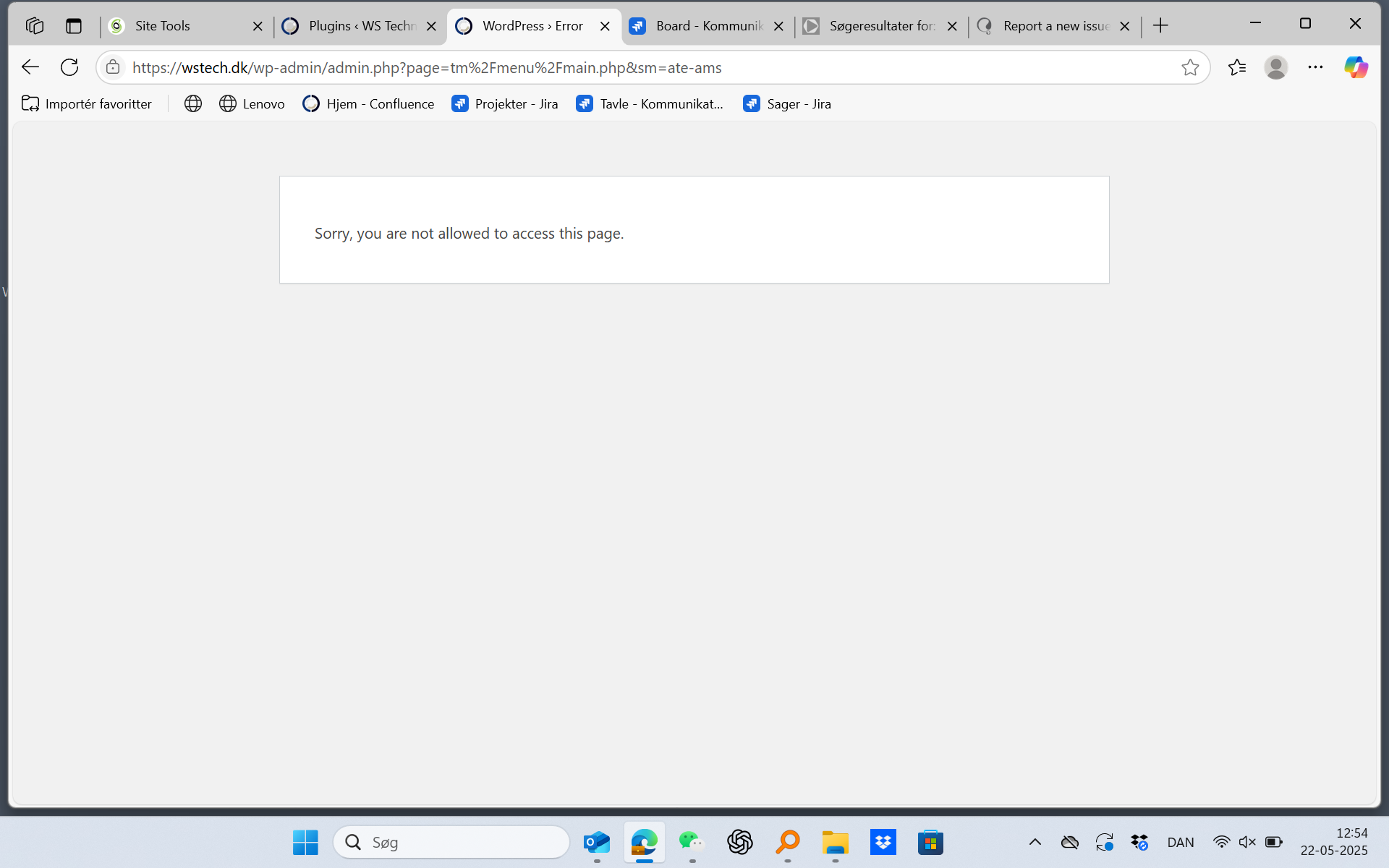The image size is (1389, 868).
Task: Click the browser Back arrow button
Action: [30, 67]
